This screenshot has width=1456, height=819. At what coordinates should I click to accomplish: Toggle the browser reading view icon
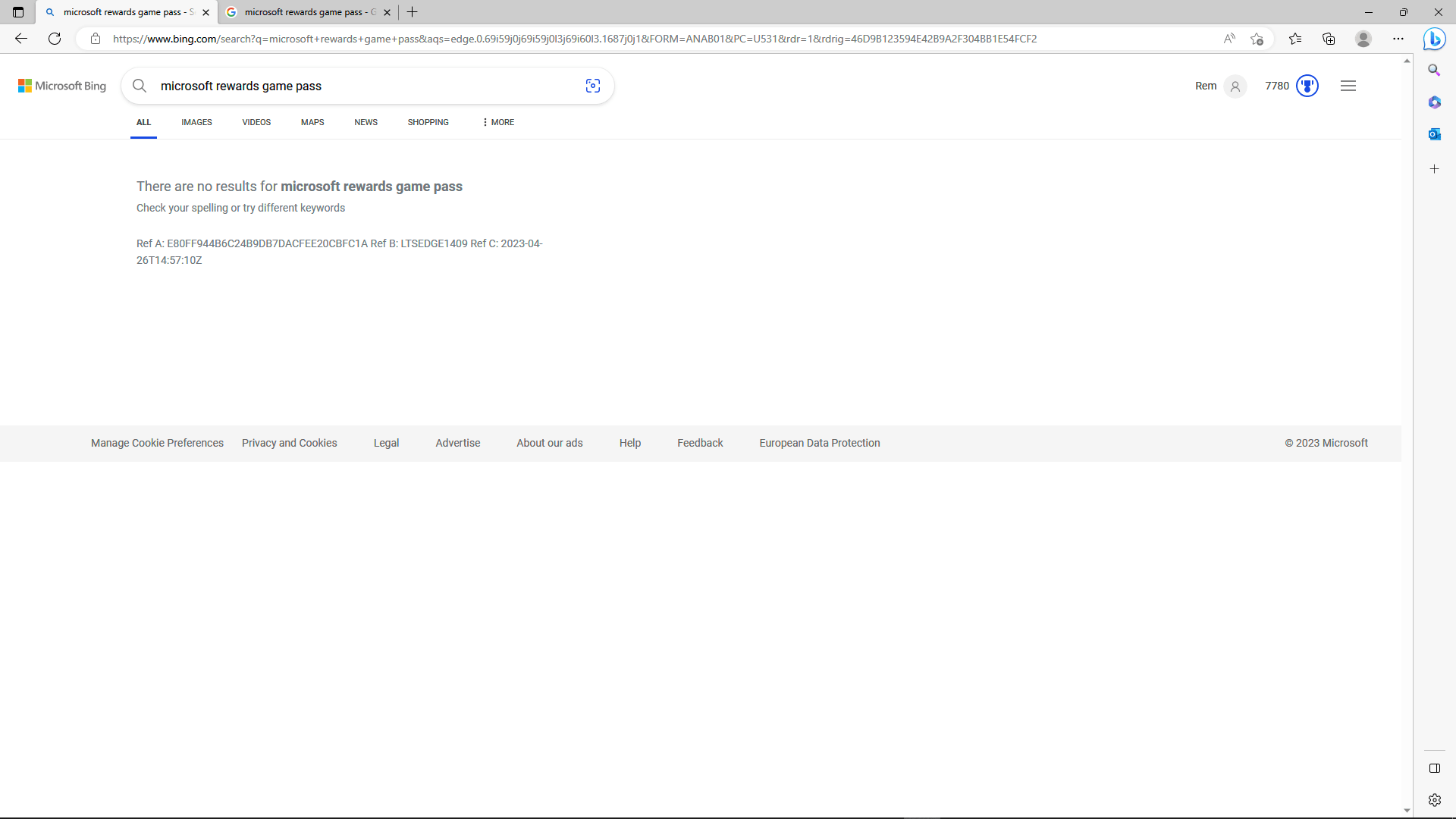1229,38
